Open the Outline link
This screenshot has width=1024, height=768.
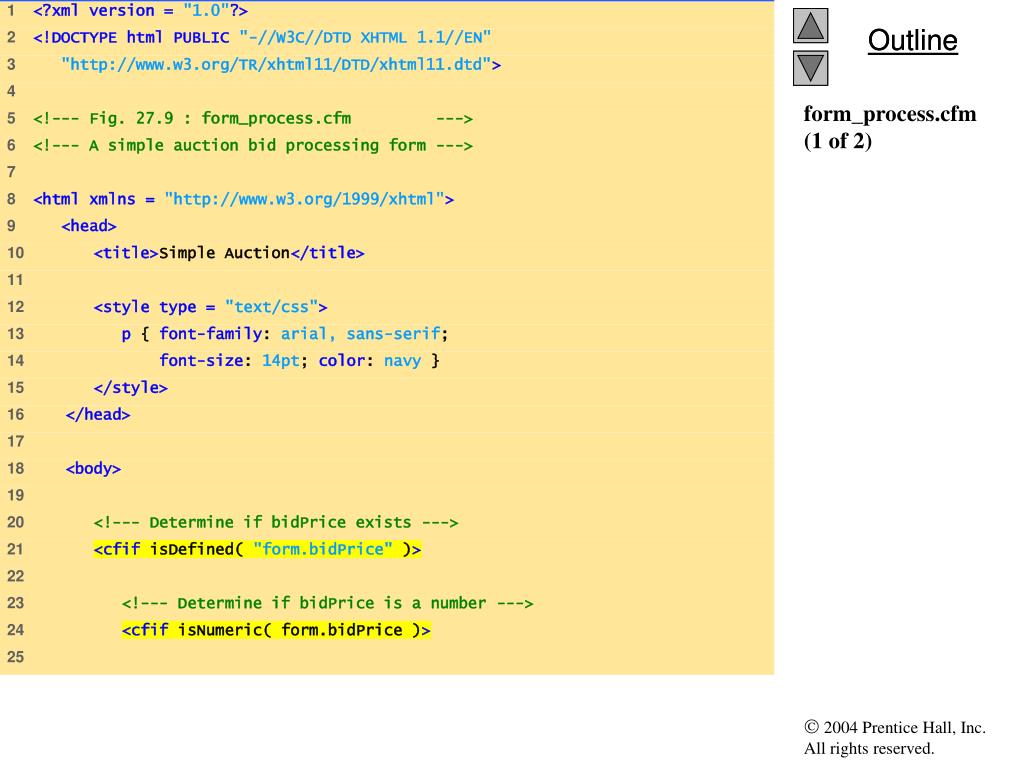point(912,40)
